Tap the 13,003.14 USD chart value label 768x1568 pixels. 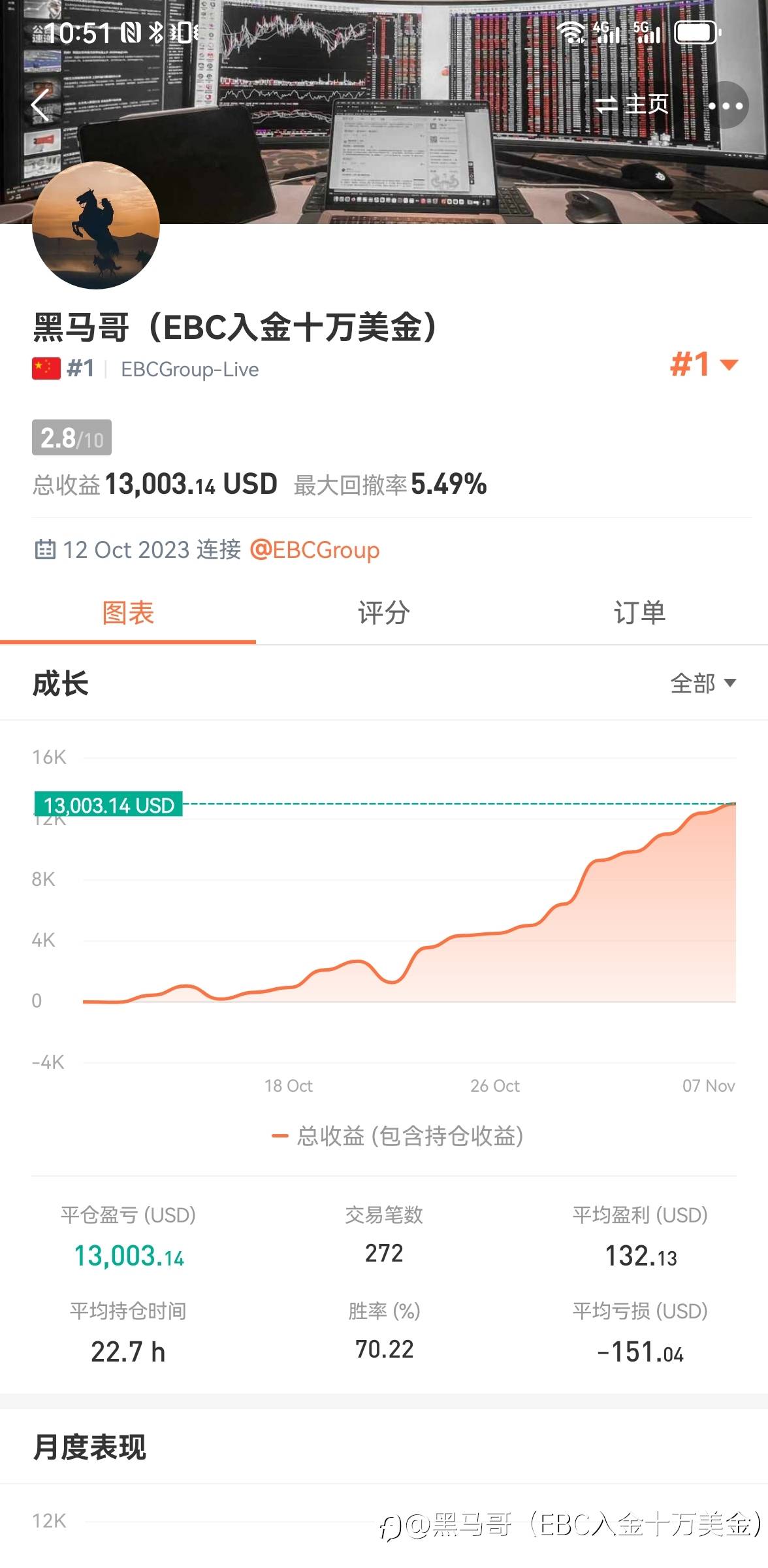tap(109, 805)
